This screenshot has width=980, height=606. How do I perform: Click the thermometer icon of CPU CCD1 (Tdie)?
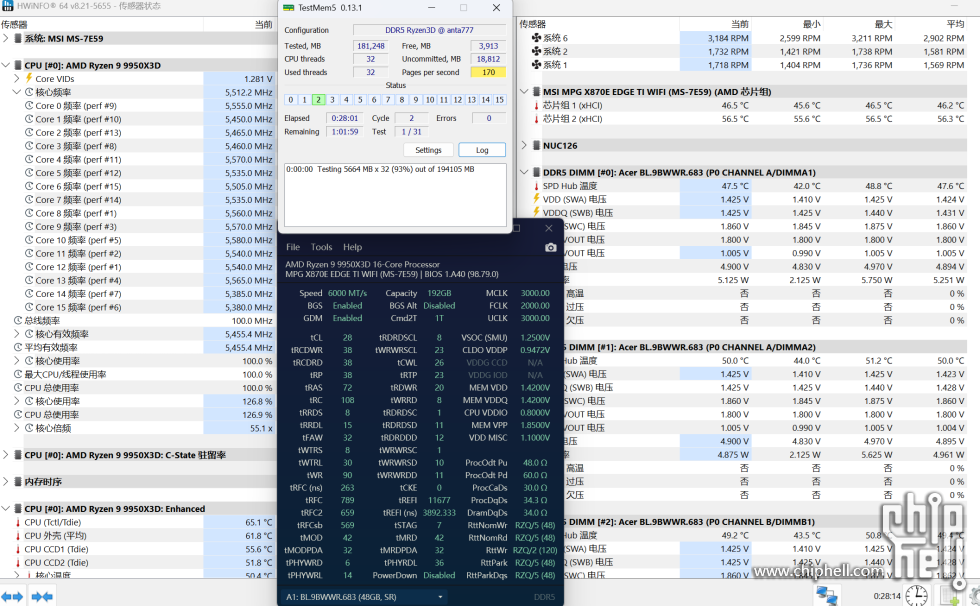click(18, 549)
